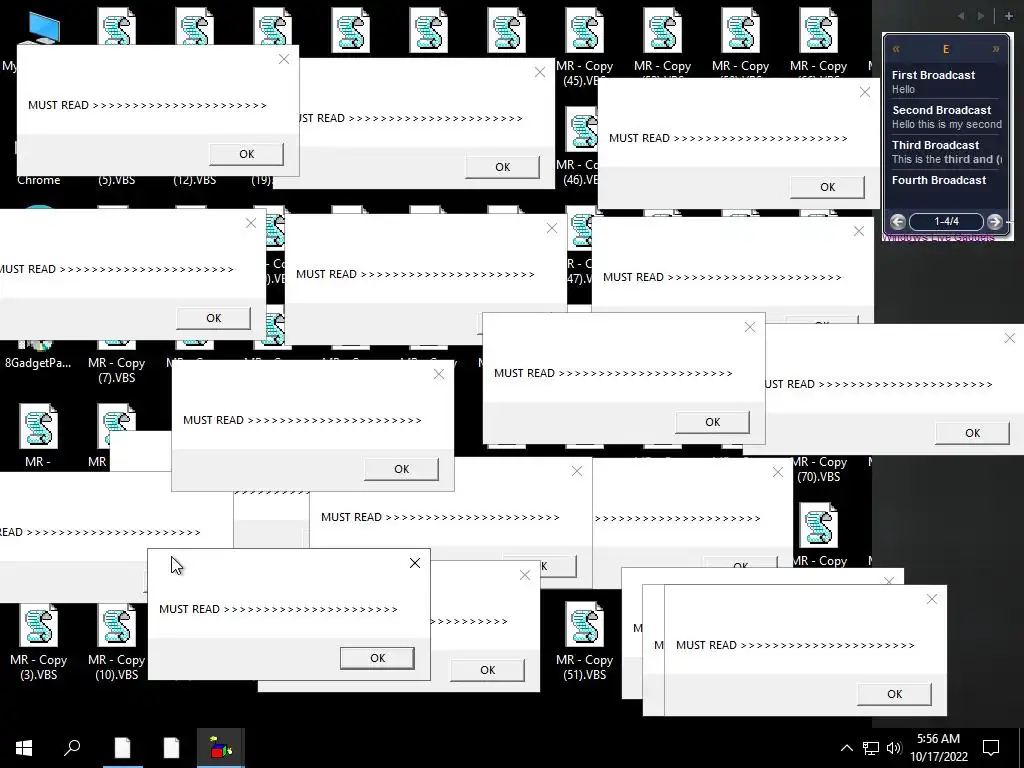Click the orange E feed title in gadget
The image size is (1024, 768).
[x=946, y=50]
